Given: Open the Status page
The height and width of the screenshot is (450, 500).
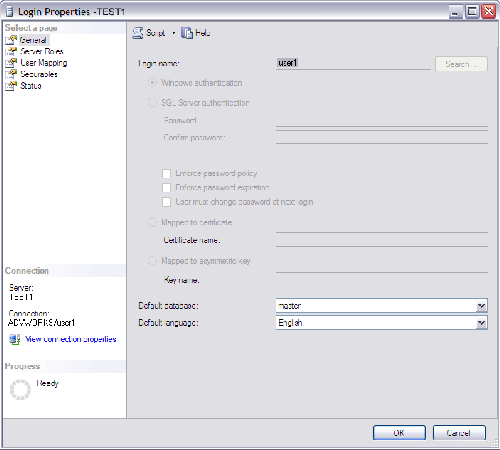Looking at the screenshot, I should 31,86.
